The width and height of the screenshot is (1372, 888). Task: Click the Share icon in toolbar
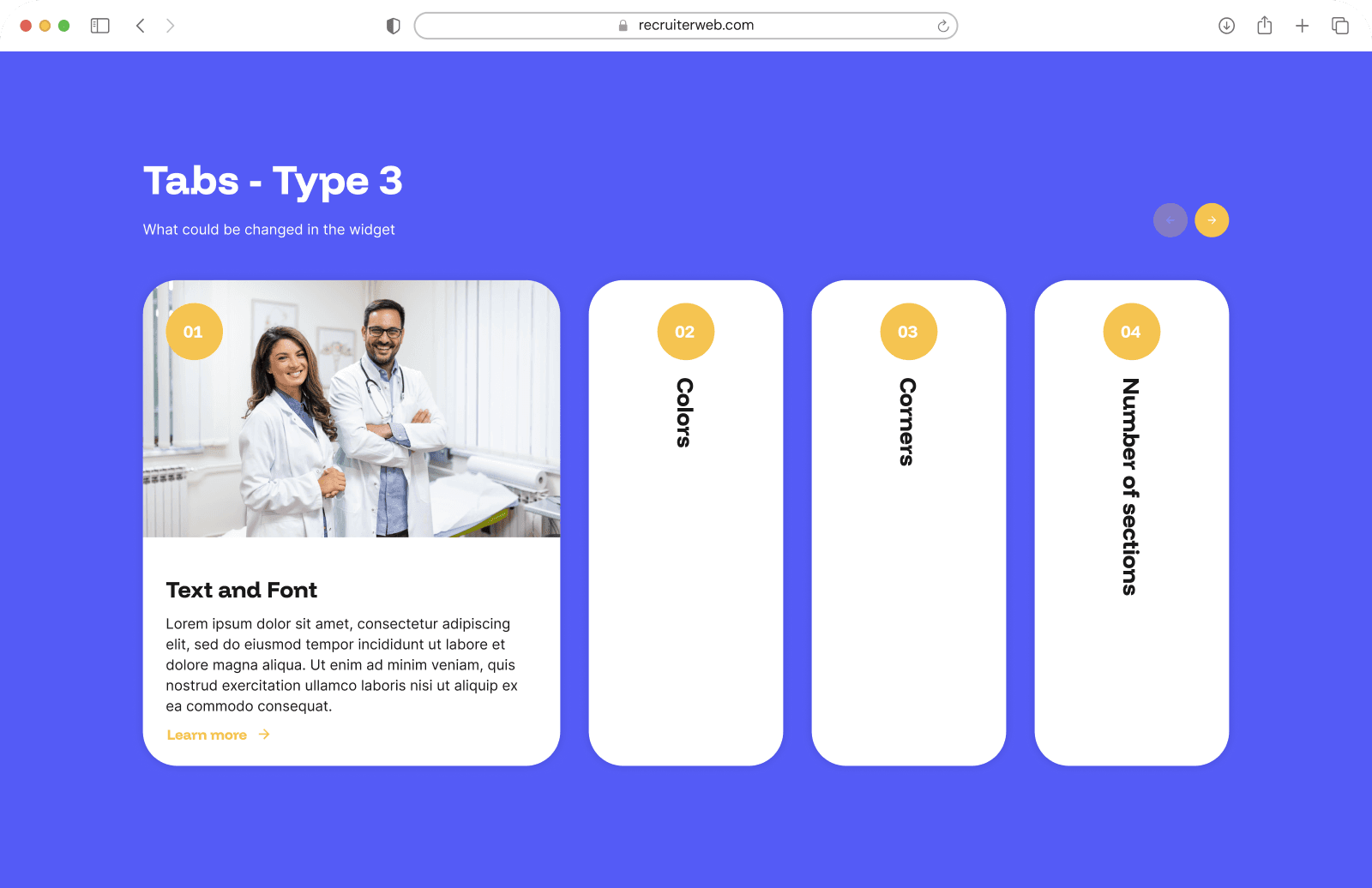1264,26
